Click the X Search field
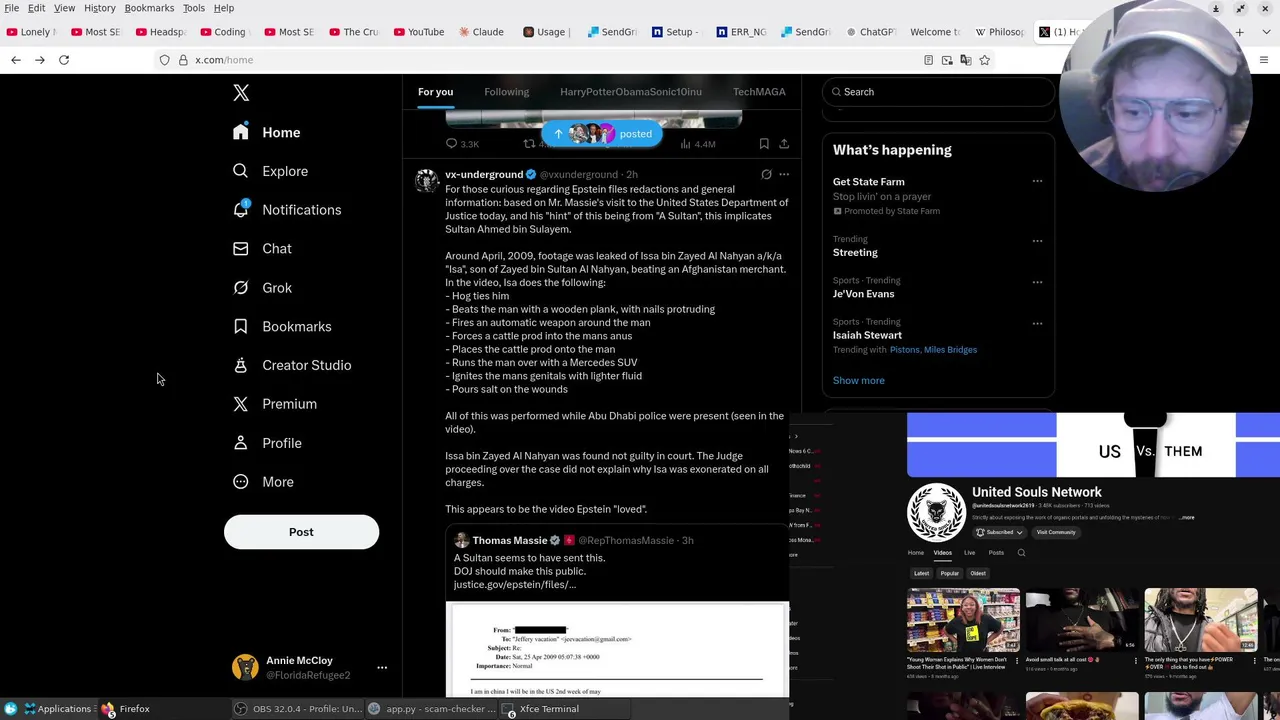 (938, 92)
